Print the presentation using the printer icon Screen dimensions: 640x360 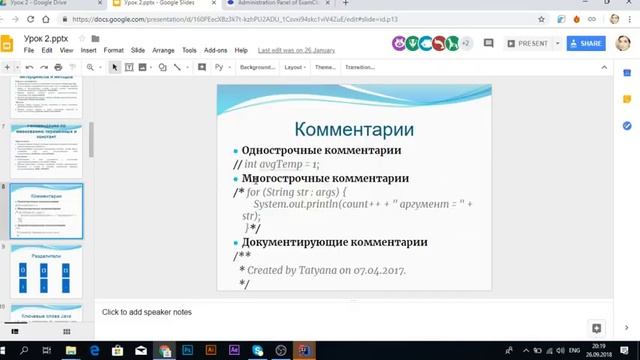58,67
